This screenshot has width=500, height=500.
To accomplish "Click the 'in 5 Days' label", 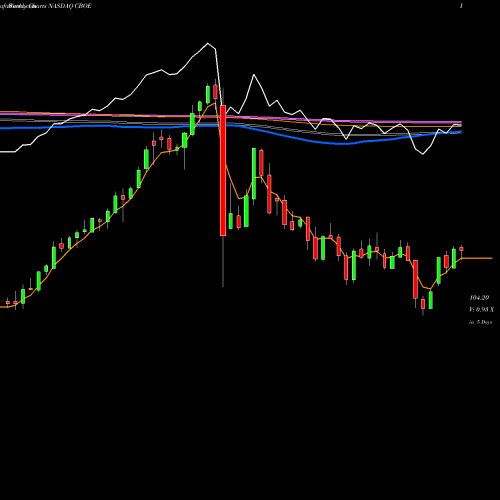I will coord(480,322).
